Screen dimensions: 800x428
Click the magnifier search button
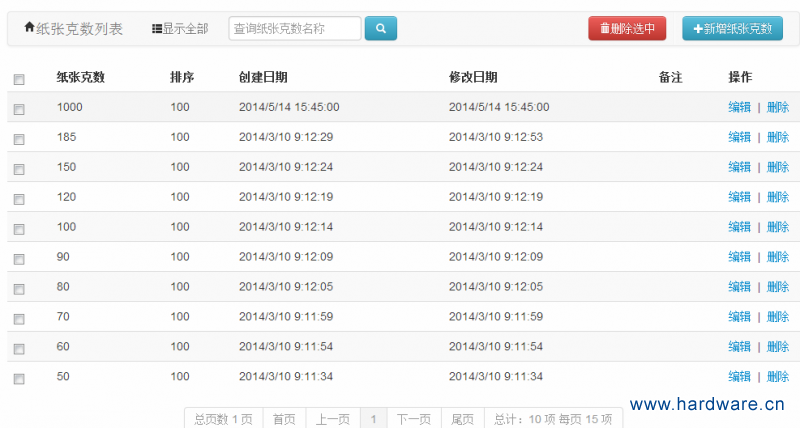pos(381,28)
